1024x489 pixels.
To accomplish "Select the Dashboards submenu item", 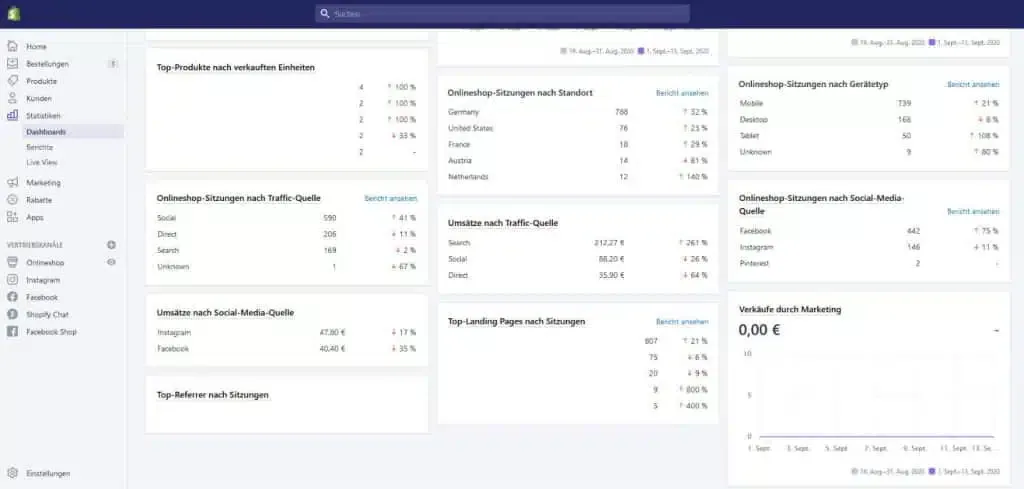I will coord(46,132).
